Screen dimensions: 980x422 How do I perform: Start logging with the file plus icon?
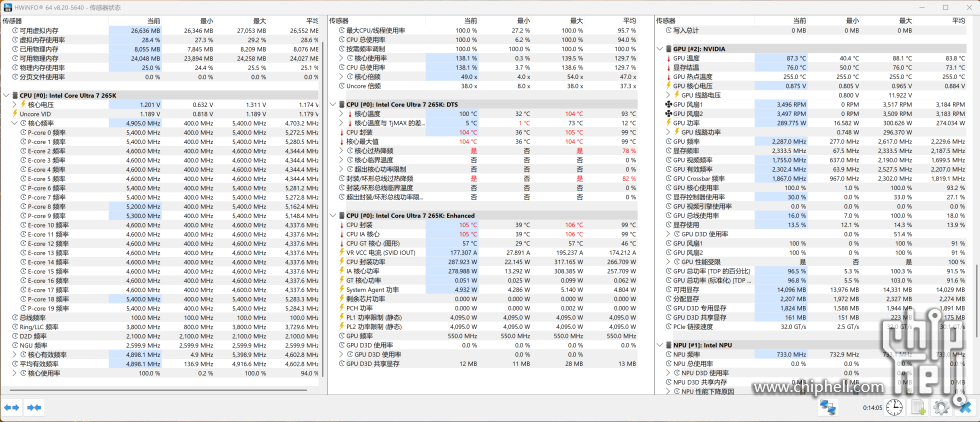[x=918, y=408]
